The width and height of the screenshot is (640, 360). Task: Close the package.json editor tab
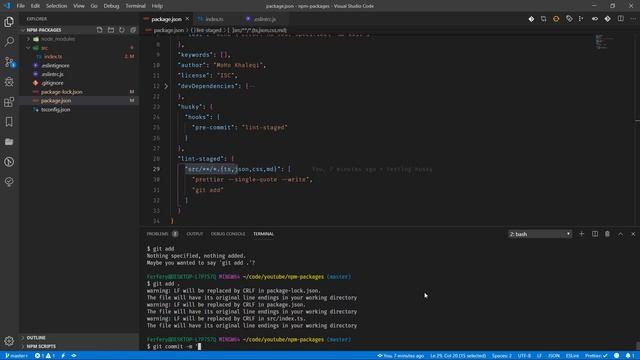[187, 19]
